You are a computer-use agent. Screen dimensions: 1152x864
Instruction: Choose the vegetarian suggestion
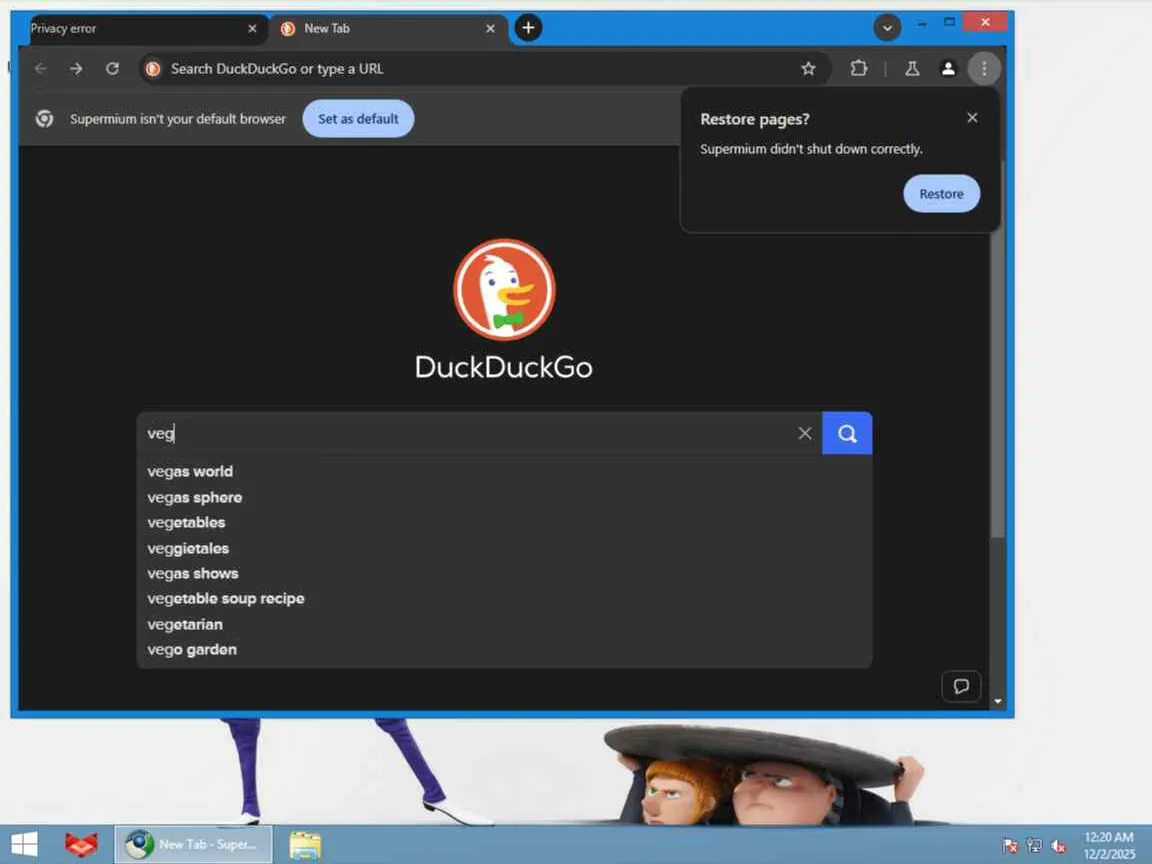(x=504, y=624)
